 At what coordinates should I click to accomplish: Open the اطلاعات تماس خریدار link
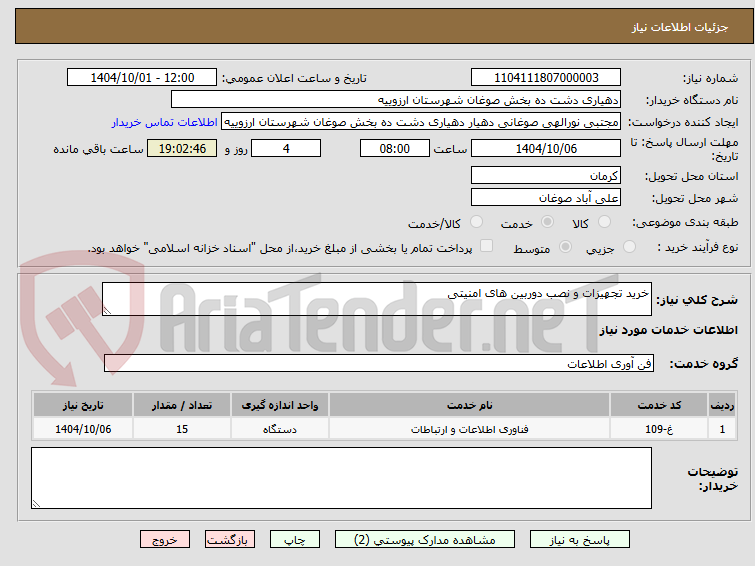pos(165,122)
